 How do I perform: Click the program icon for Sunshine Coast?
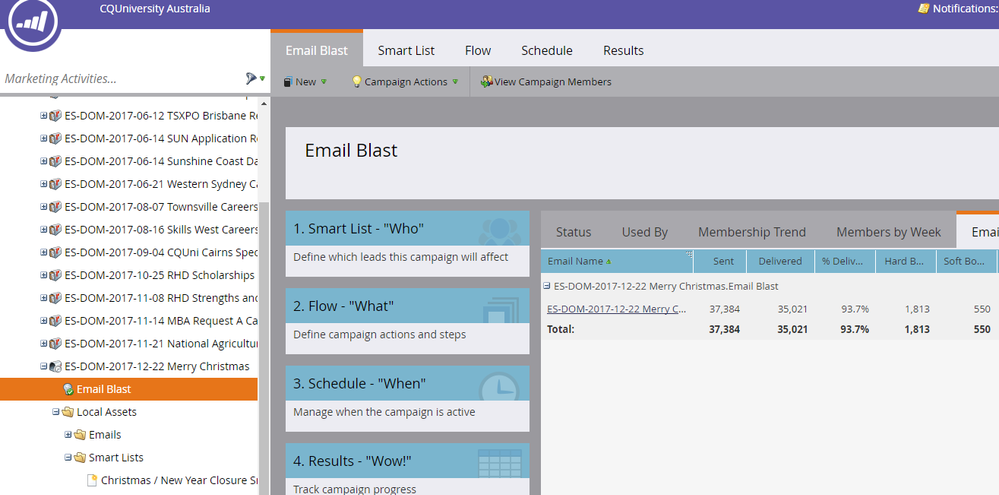pyautogui.click(x=55, y=161)
